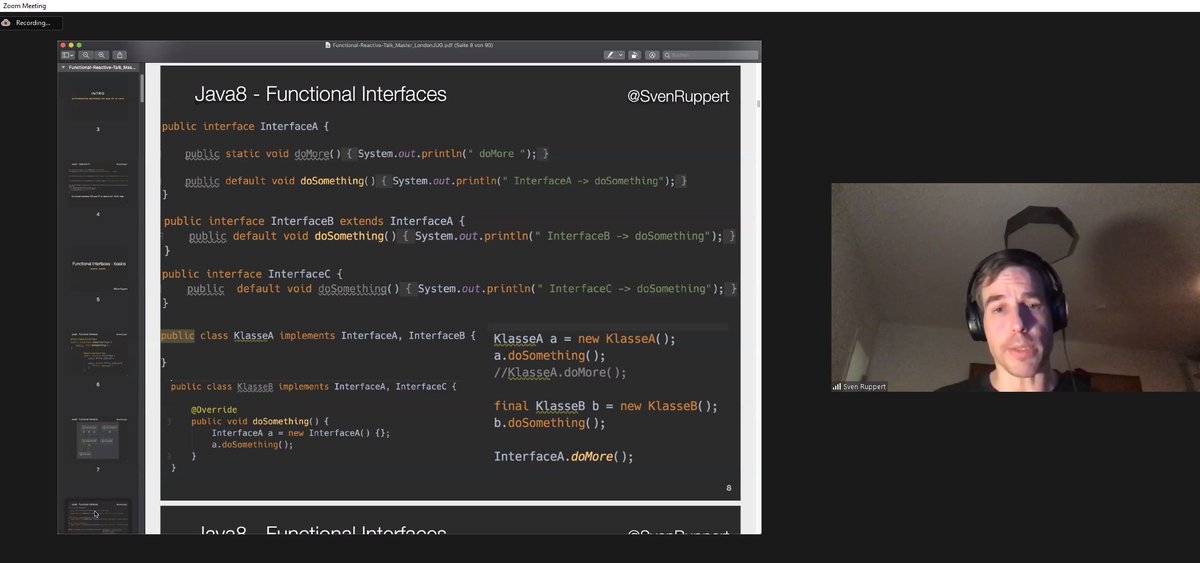Image resolution: width=1200 pixels, height=563 pixels.
Task: Select the highlighted page 8 thumbnail
Action: (98, 516)
